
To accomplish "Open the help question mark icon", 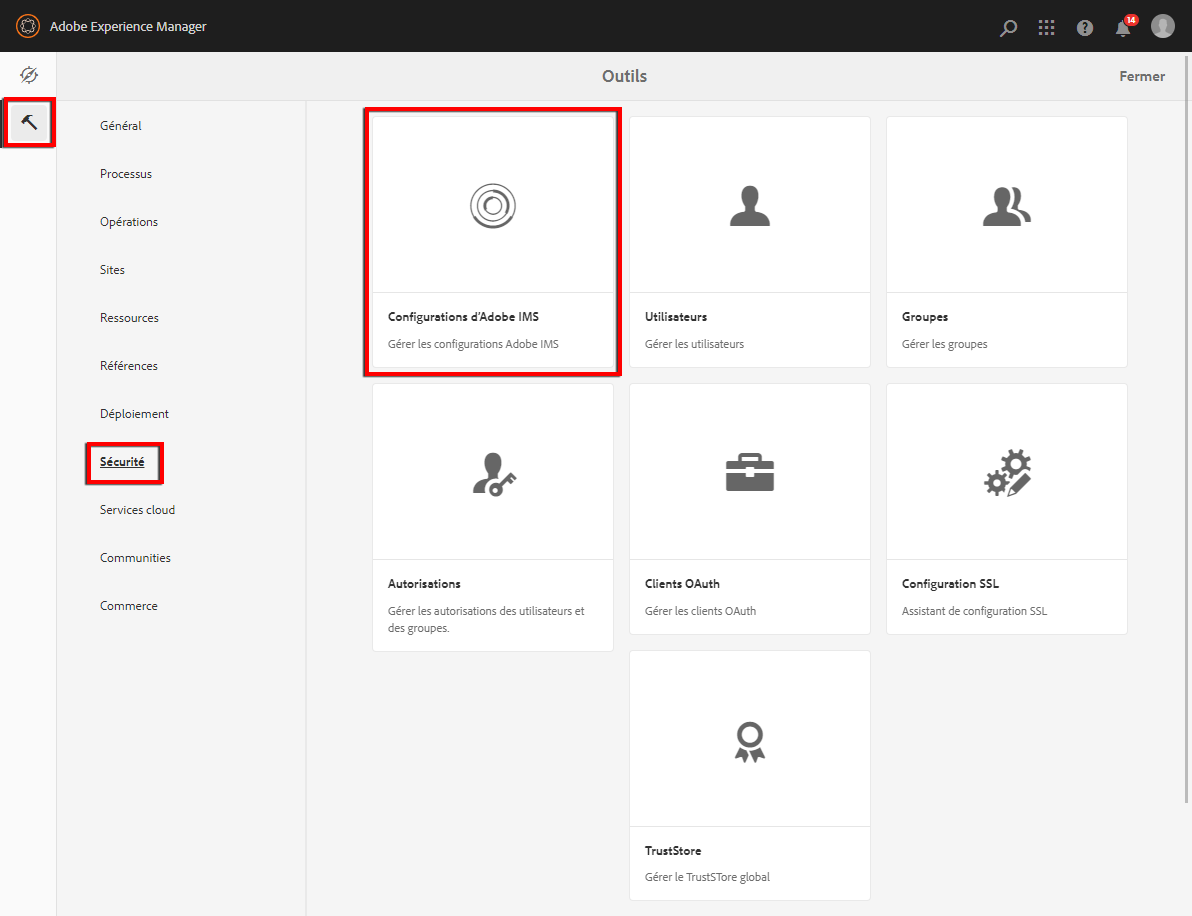I will (x=1085, y=27).
